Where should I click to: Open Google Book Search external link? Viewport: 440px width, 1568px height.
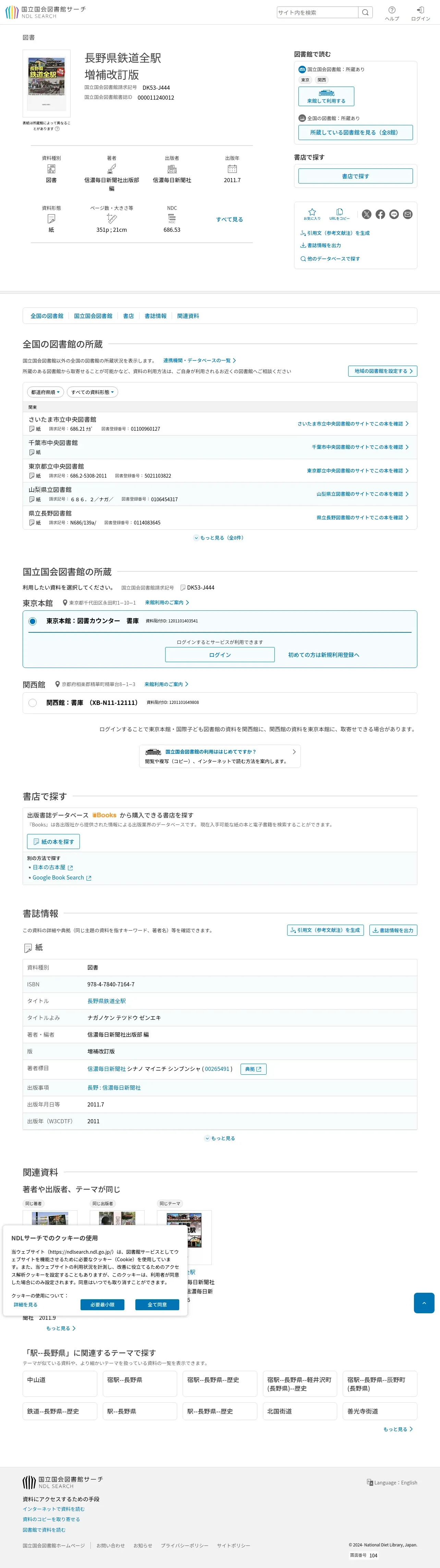coord(62,878)
